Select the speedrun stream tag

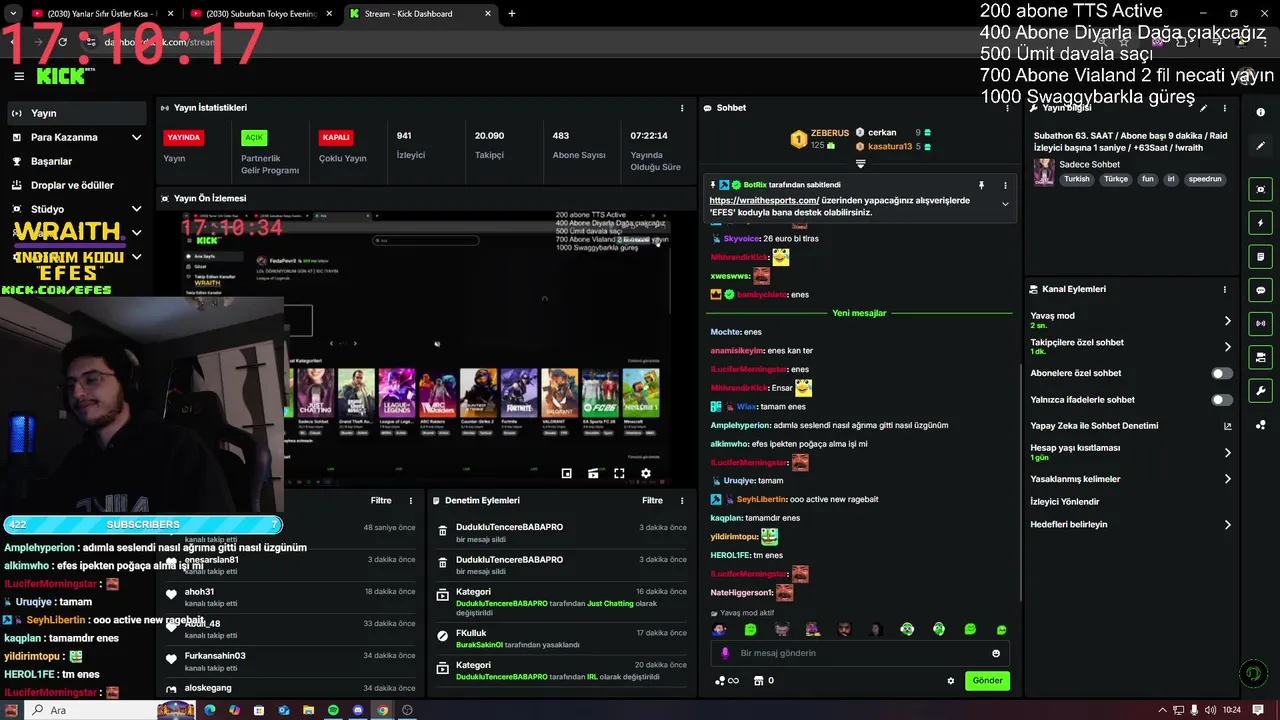point(1205,179)
